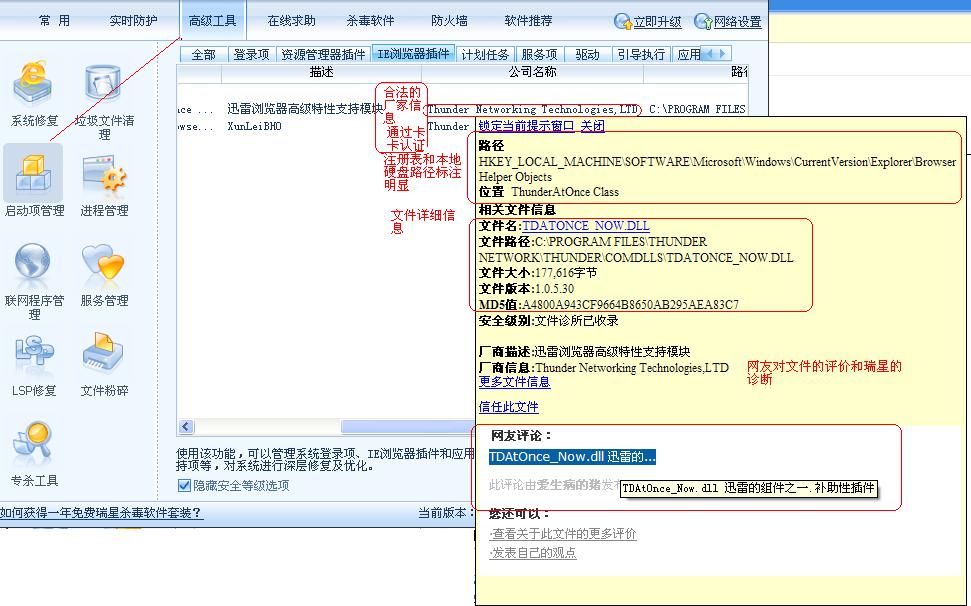This screenshot has height=606, width=971.
Task: Toggle the 隐藏安全等级选项 checkbox
Action: point(183,485)
